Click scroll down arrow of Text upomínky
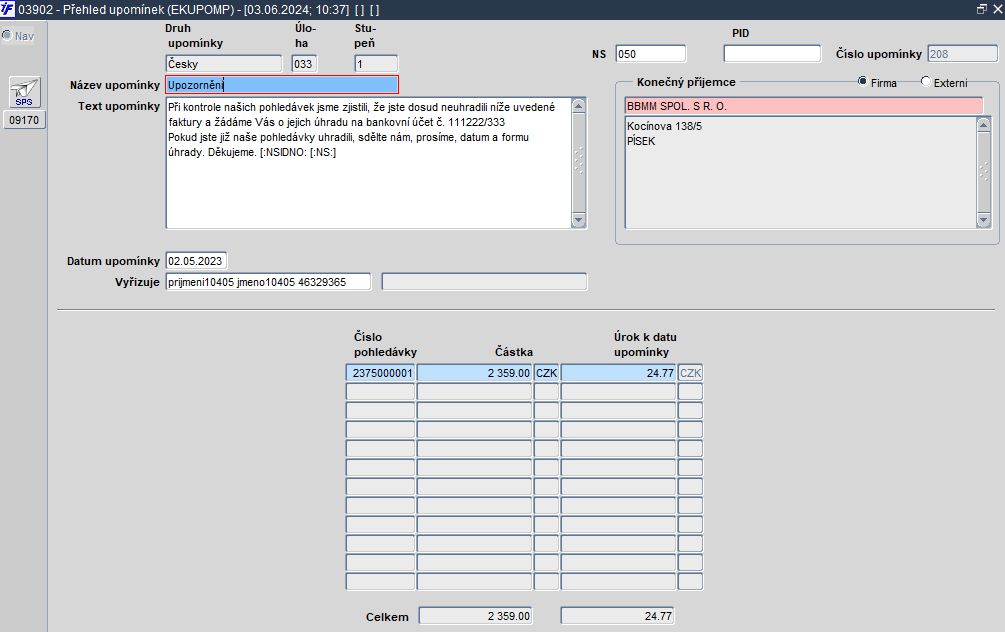The image size is (1005, 632). (578, 220)
